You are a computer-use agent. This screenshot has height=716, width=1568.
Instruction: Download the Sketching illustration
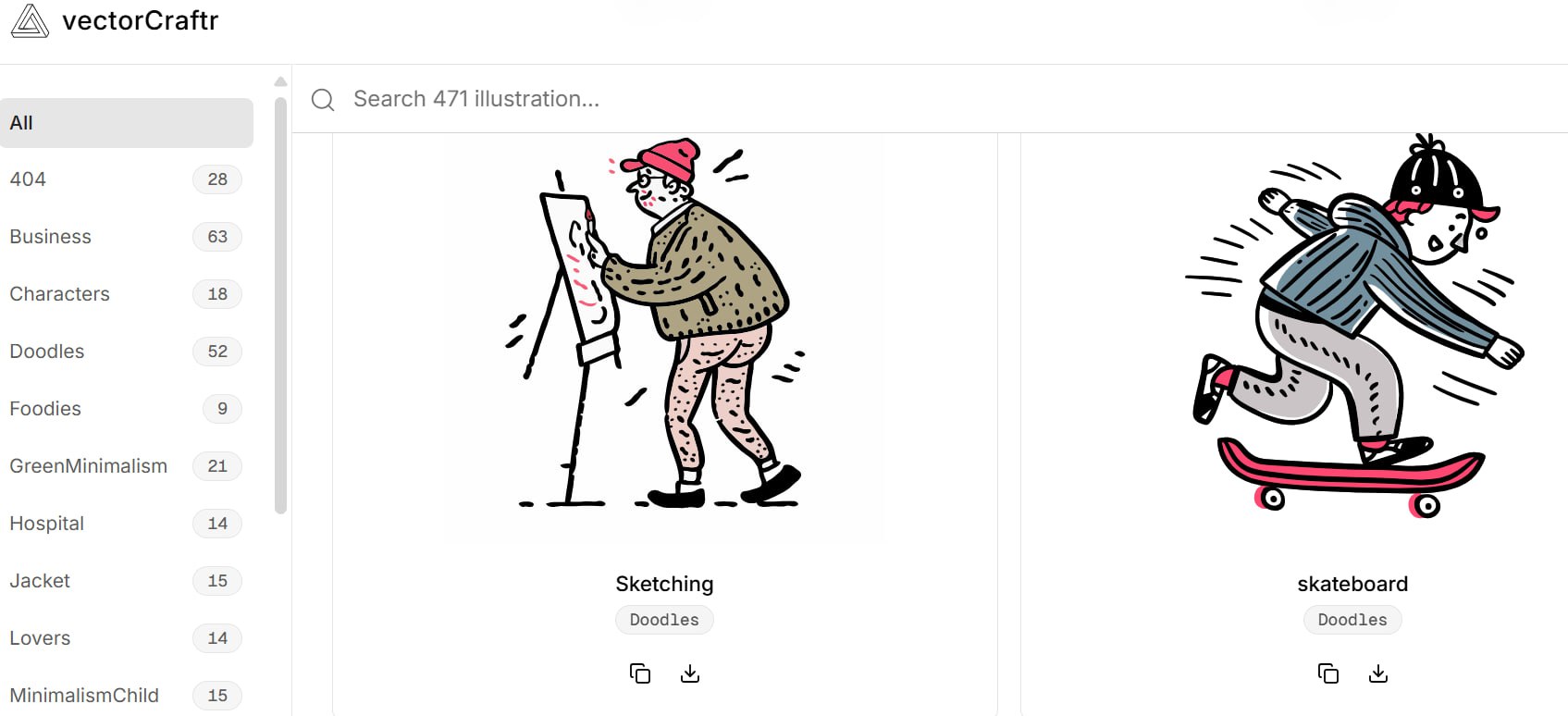[x=690, y=673]
